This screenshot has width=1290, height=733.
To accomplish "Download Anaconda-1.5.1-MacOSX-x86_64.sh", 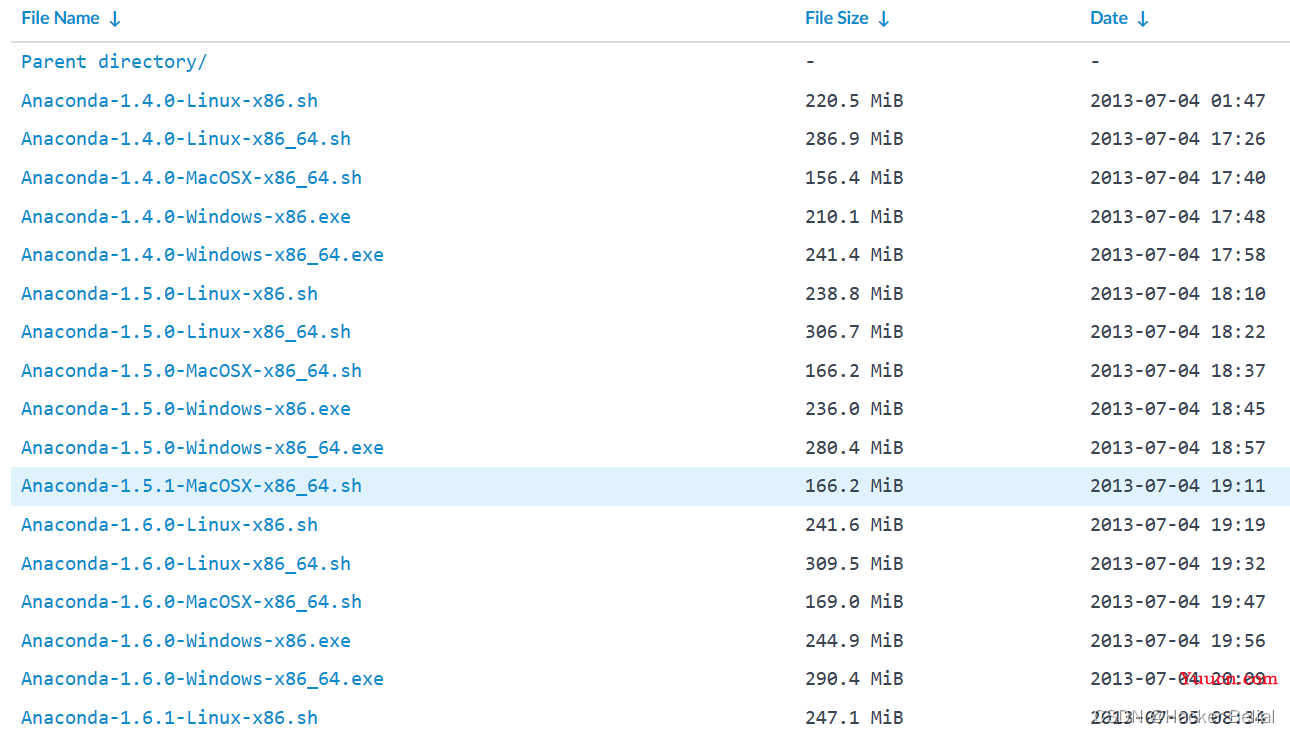I will pos(191,486).
